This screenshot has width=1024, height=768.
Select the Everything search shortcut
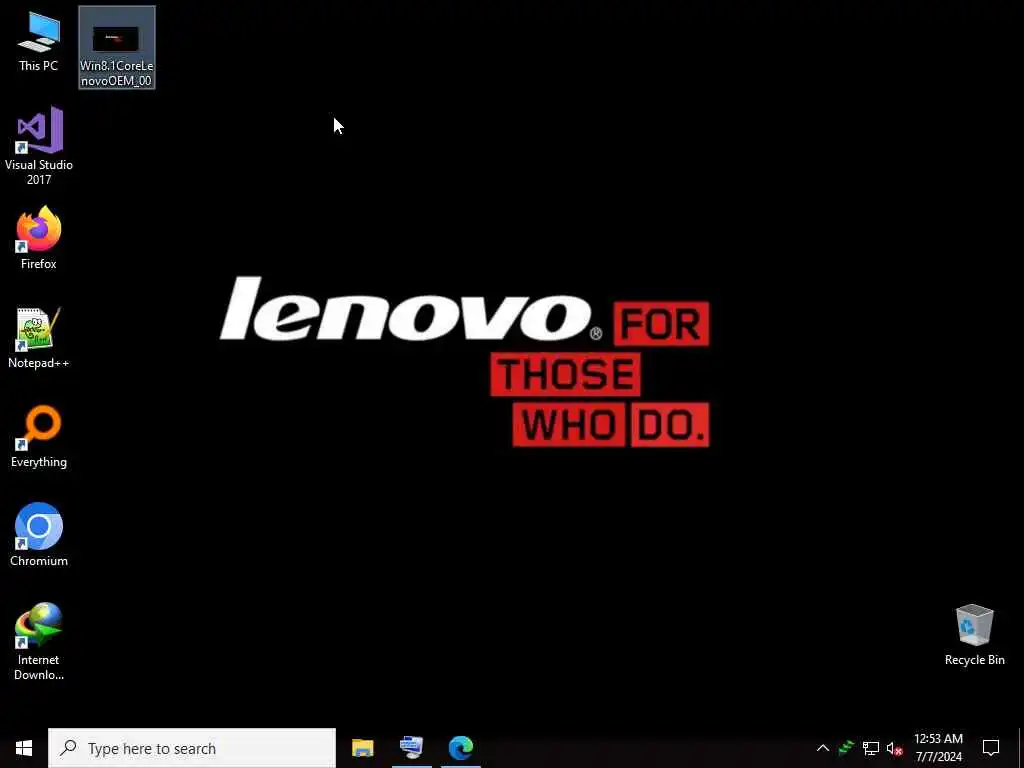39,437
